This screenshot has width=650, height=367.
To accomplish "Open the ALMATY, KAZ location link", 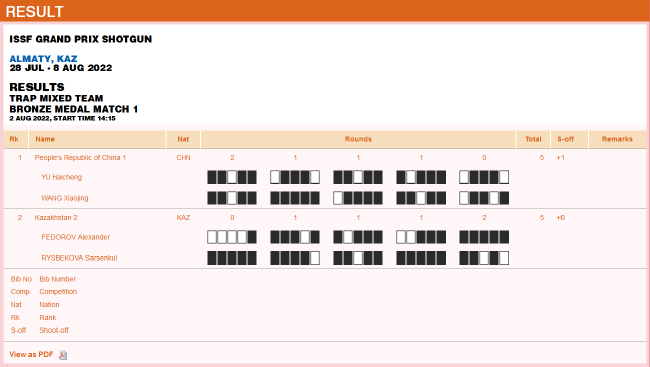I will pyautogui.click(x=43, y=58).
